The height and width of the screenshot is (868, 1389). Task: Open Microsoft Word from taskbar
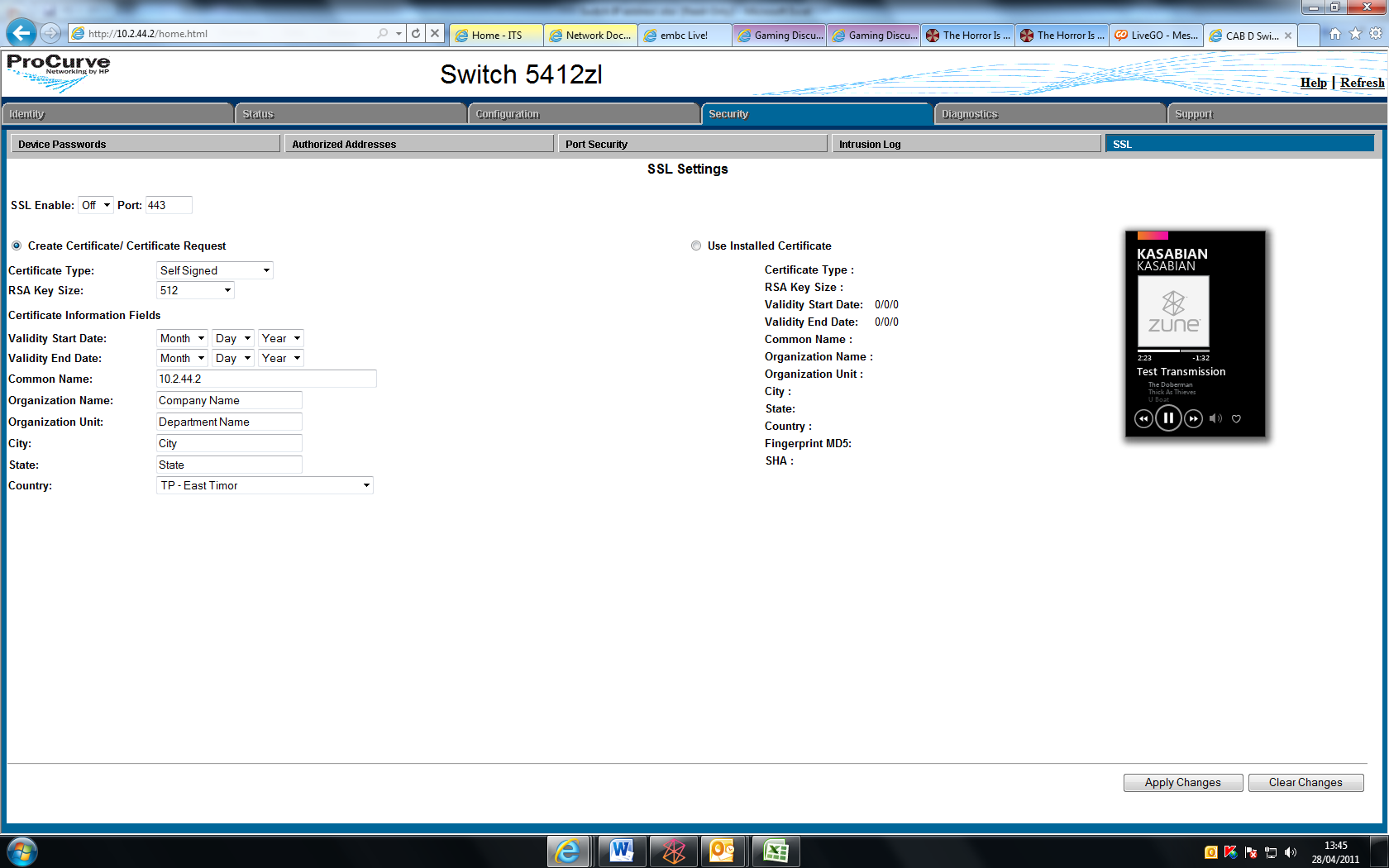[620, 851]
